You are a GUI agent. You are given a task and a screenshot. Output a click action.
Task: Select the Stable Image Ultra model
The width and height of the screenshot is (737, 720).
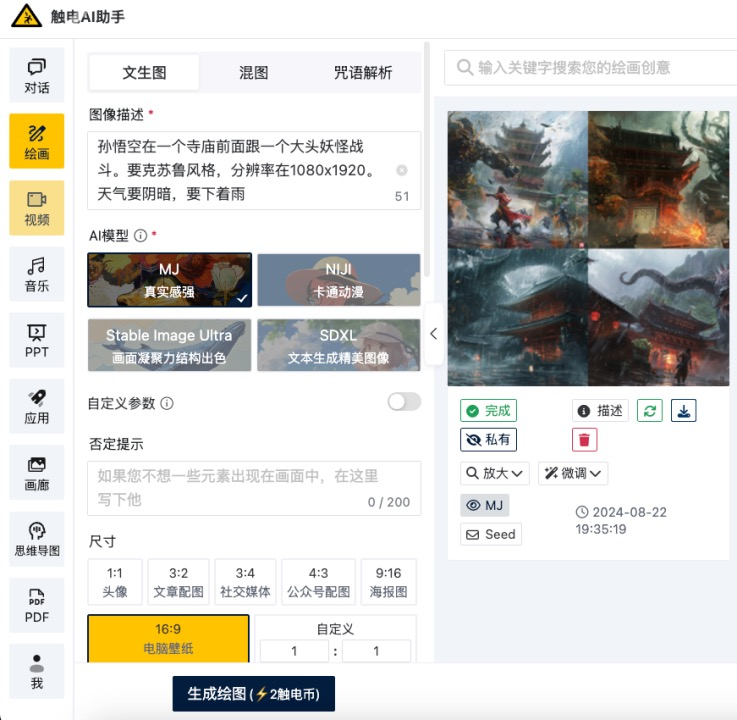169,345
